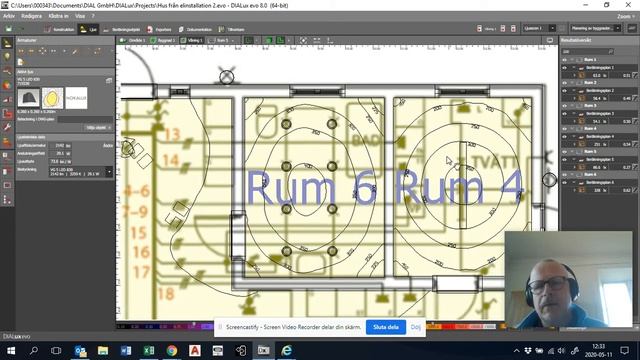Open the Bestyckning lamp dropdown
Image resolution: width=640 pixels, height=360 pixels.
click(x=109, y=172)
